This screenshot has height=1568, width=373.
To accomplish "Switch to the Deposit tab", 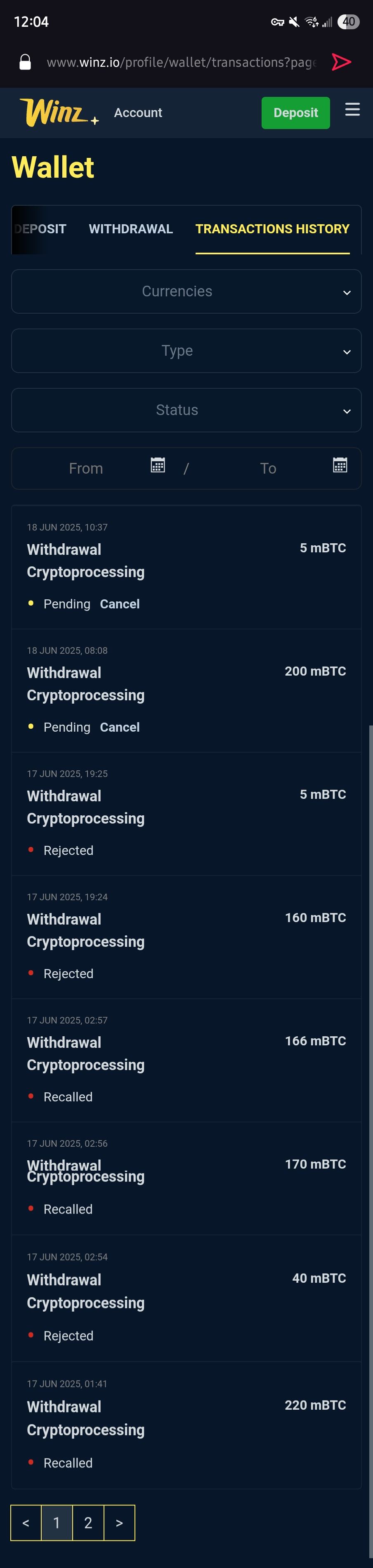I will [x=40, y=229].
